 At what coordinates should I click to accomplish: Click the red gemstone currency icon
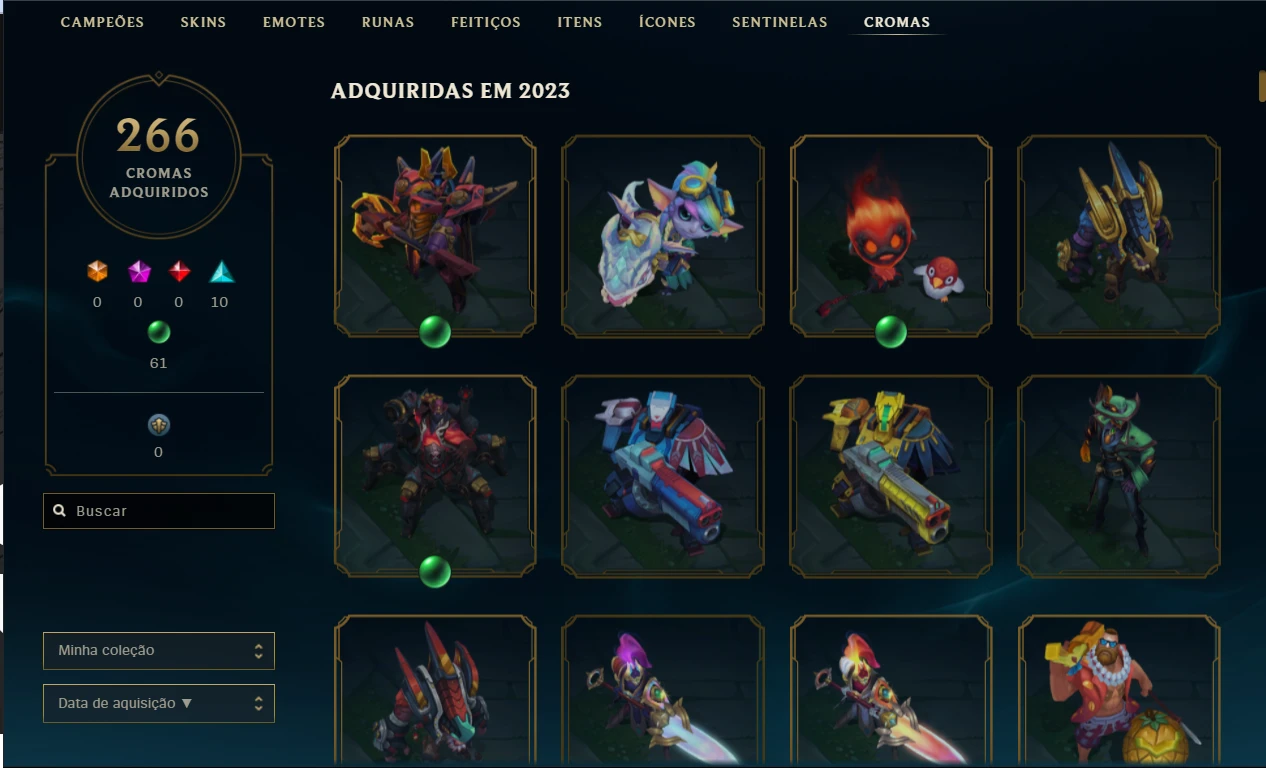pos(179,271)
